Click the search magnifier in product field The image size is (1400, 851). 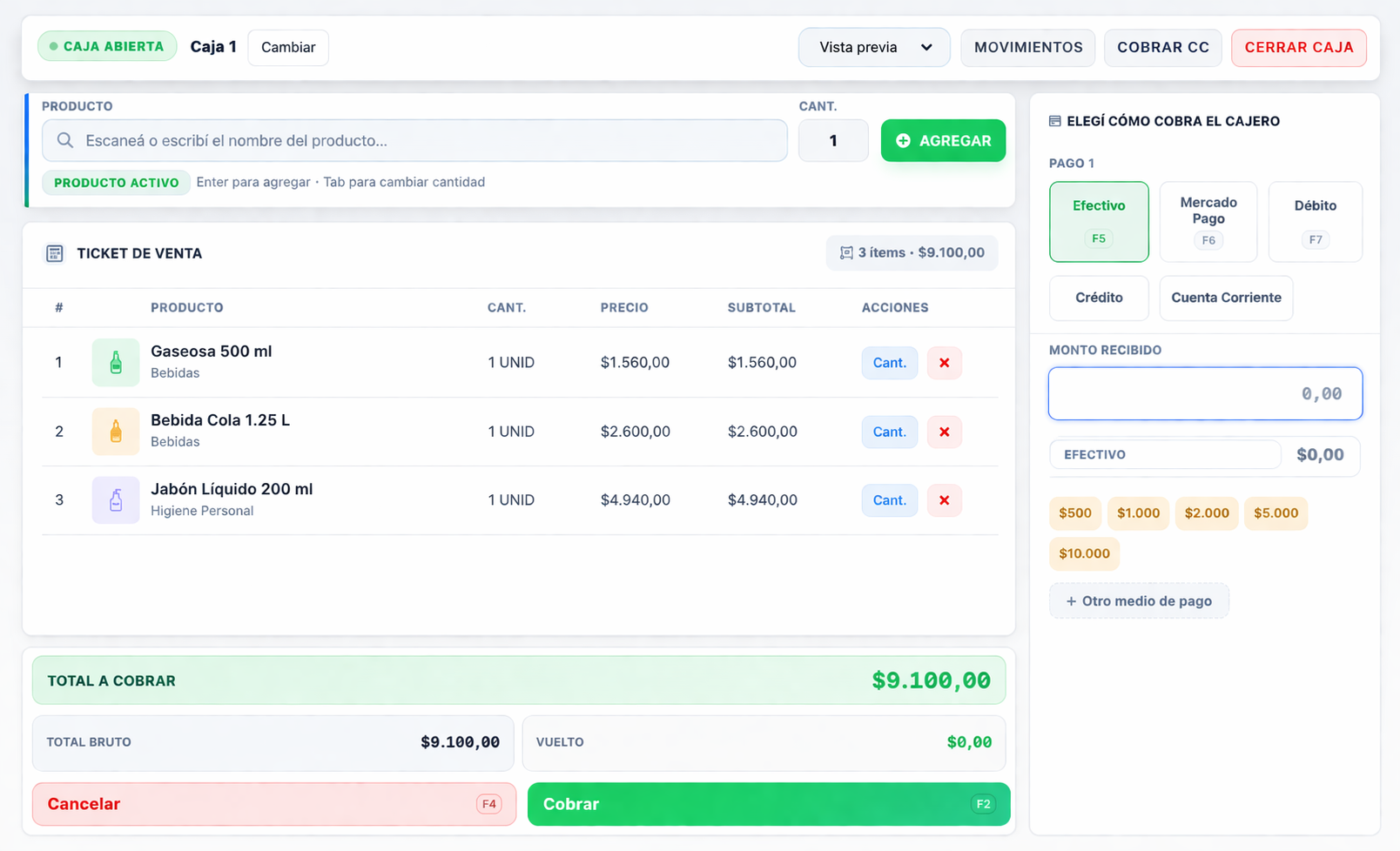[x=65, y=140]
